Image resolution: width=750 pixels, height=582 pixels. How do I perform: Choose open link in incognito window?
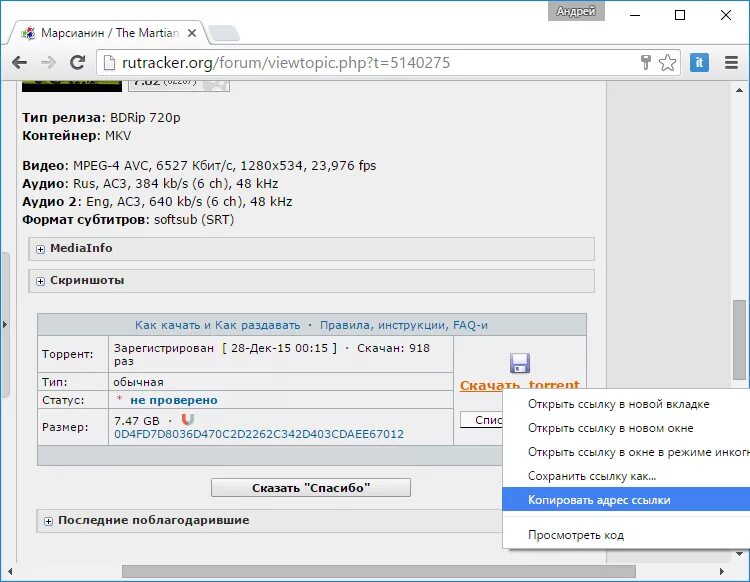point(626,452)
